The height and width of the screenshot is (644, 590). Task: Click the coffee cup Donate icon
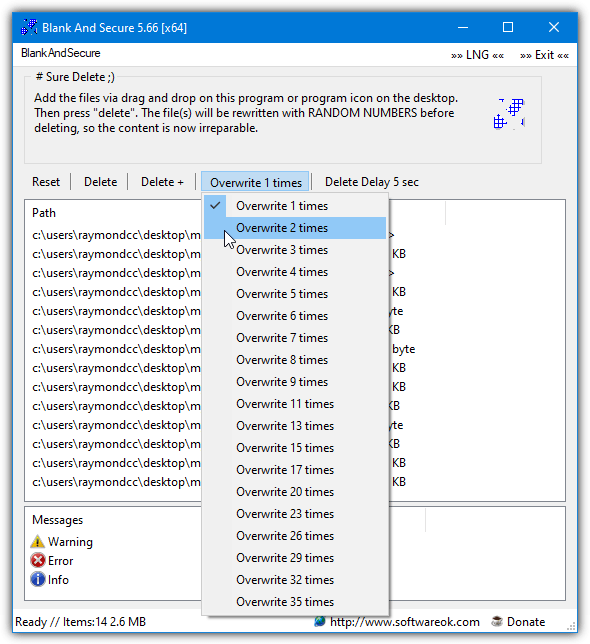(x=497, y=621)
